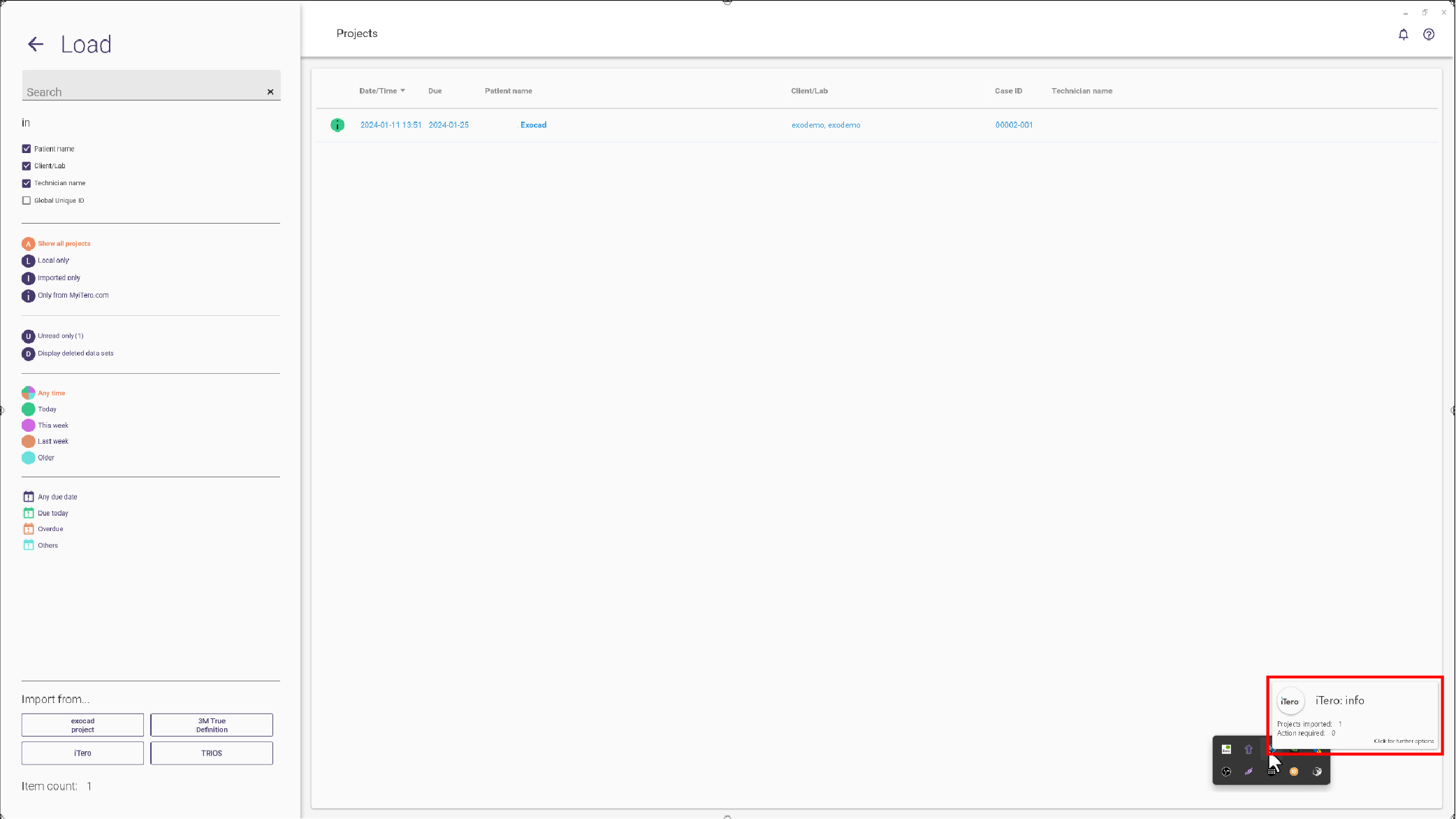Image resolution: width=1456 pixels, height=819 pixels.
Task: Click the orange round tray icon
Action: coord(1294,771)
